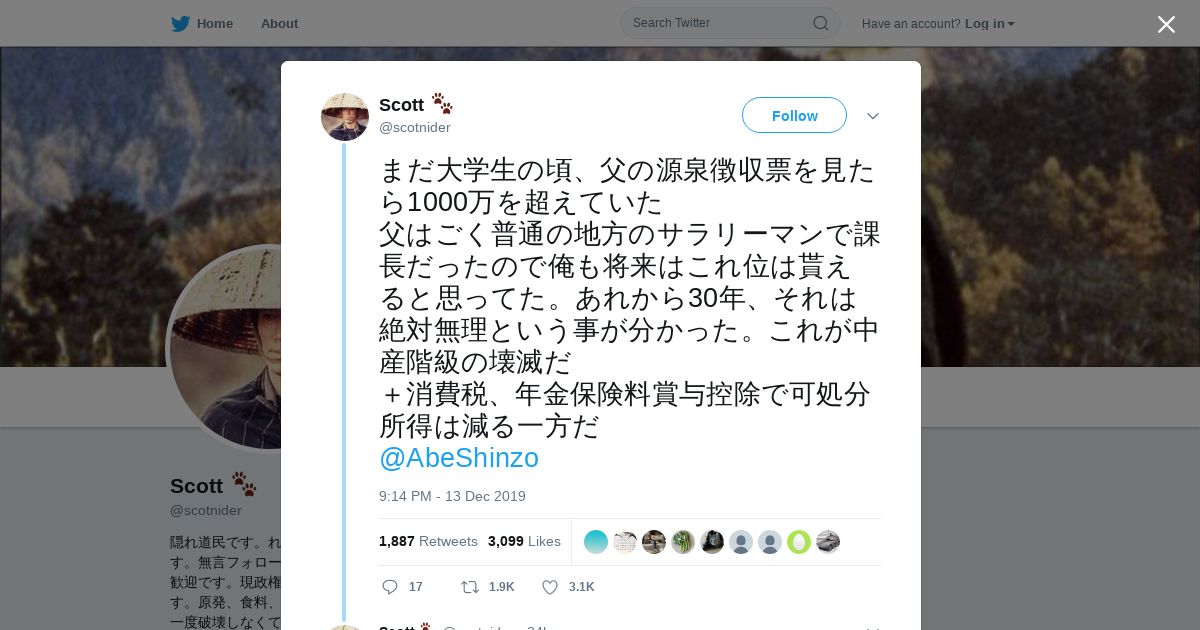Viewport: 1200px width, 630px height.
Task: View the 1,887 Retweets list
Action: pos(428,541)
